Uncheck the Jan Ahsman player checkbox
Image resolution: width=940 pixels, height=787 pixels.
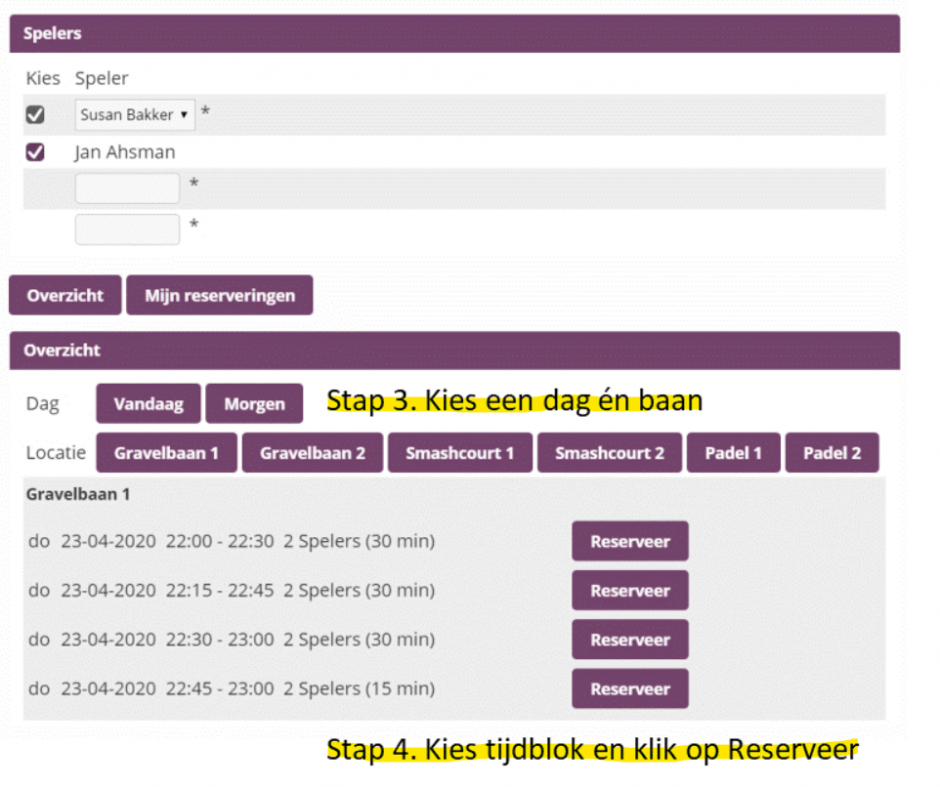click(x=35, y=152)
